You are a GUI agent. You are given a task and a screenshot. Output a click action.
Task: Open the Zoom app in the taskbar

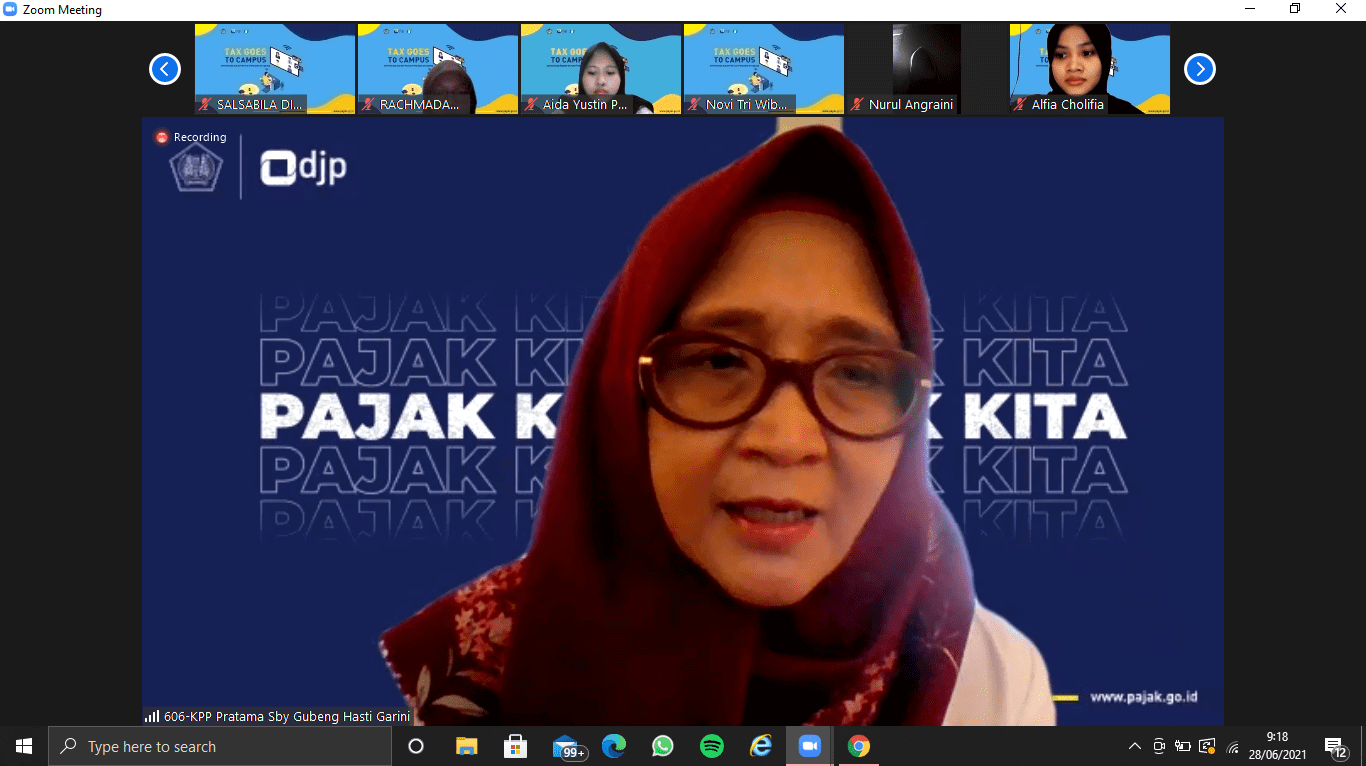click(x=809, y=746)
